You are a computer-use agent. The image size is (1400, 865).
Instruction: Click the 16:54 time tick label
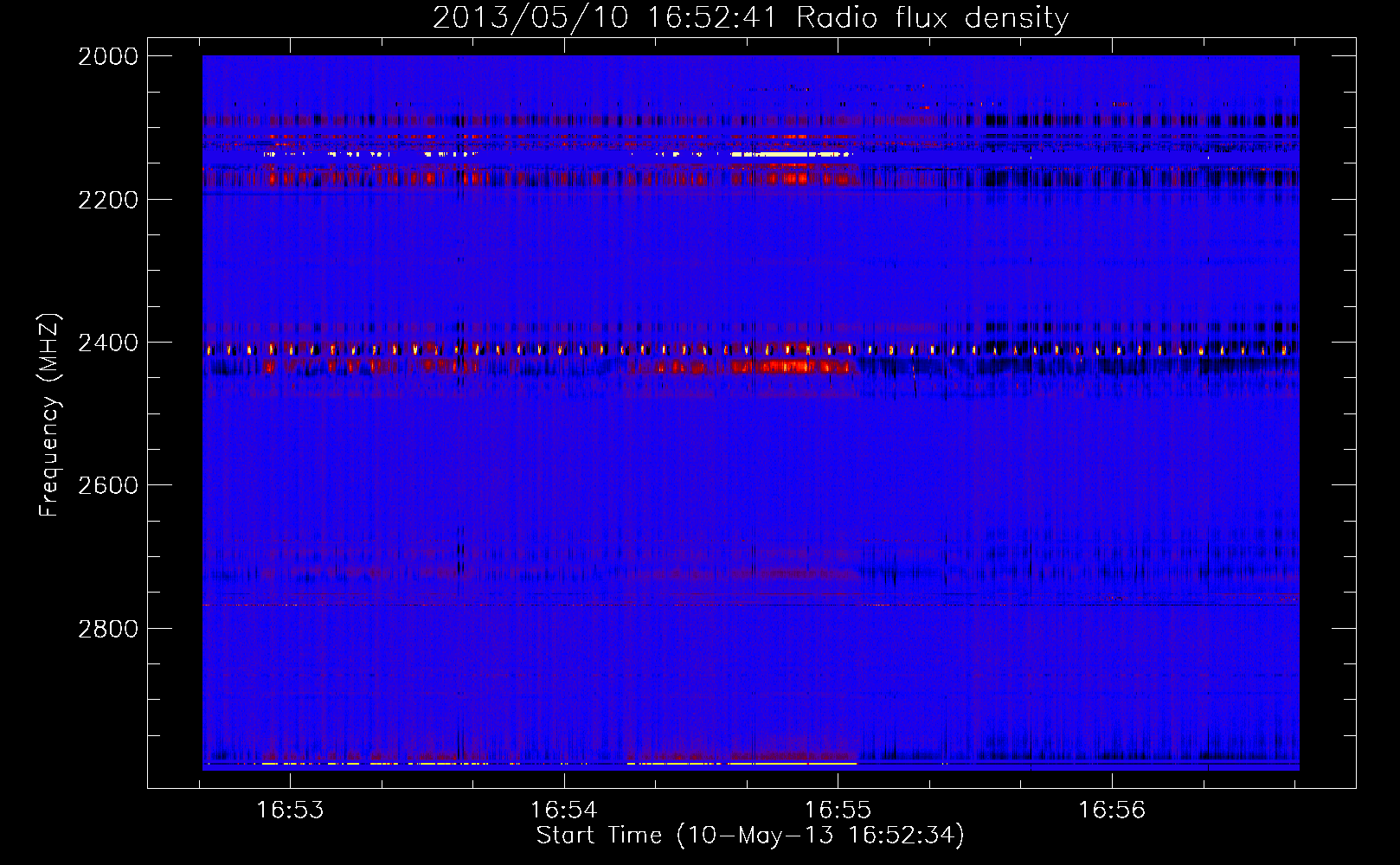[x=564, y=810]
